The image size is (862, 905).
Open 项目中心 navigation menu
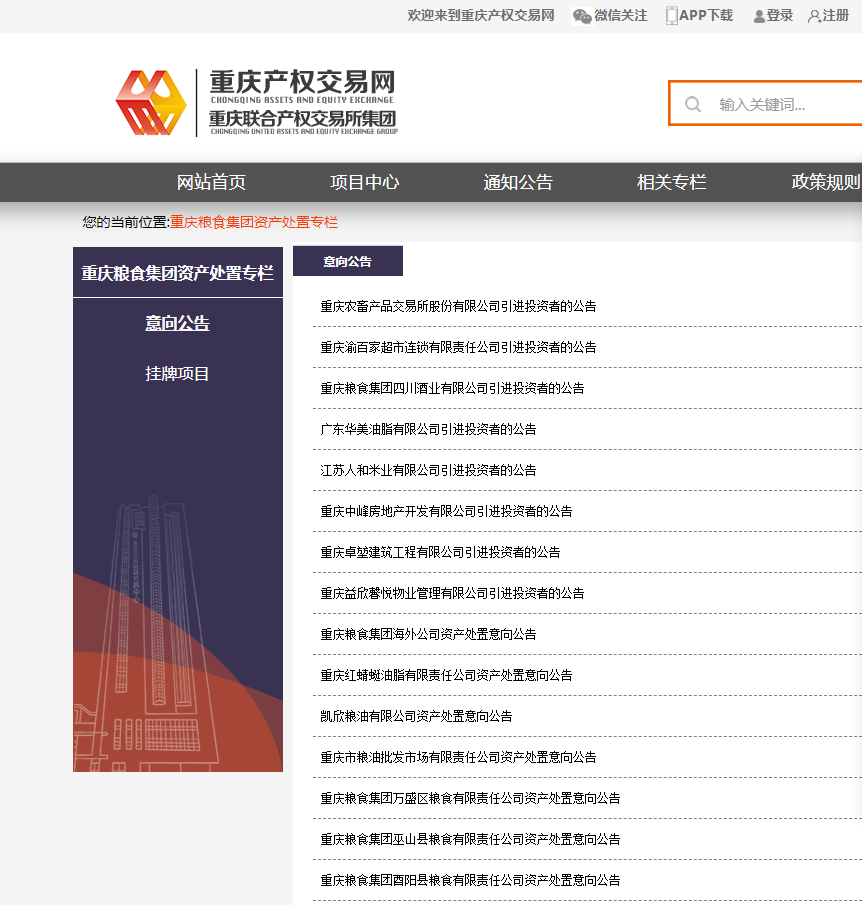pyautogui.click(x=364, y=182)
